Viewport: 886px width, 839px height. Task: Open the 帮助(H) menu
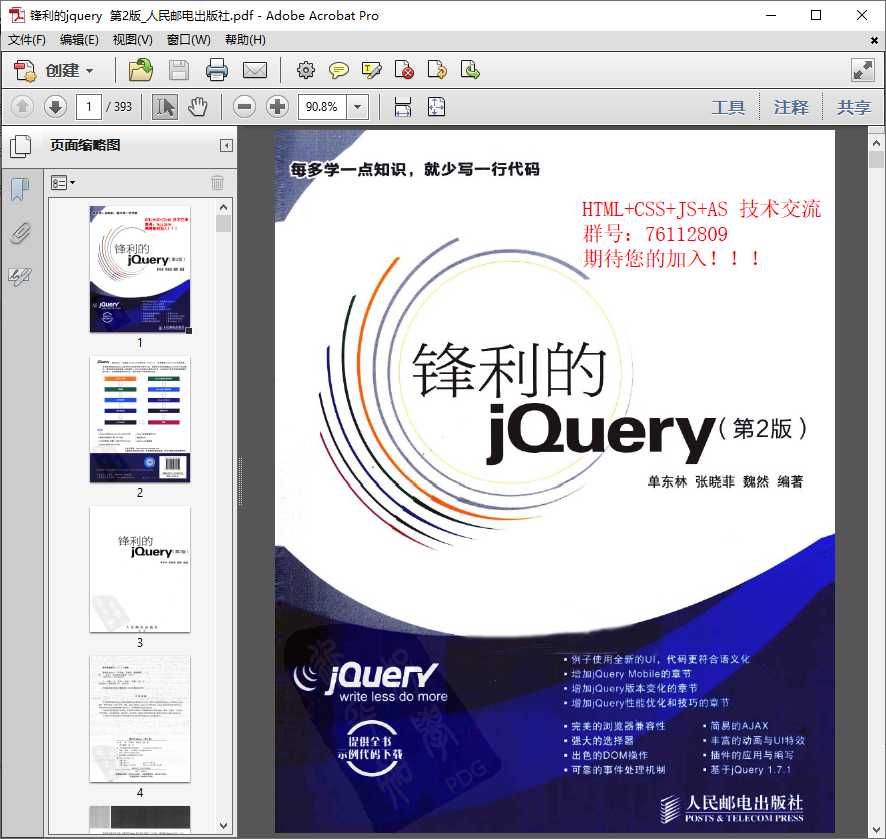pos(245,40)
